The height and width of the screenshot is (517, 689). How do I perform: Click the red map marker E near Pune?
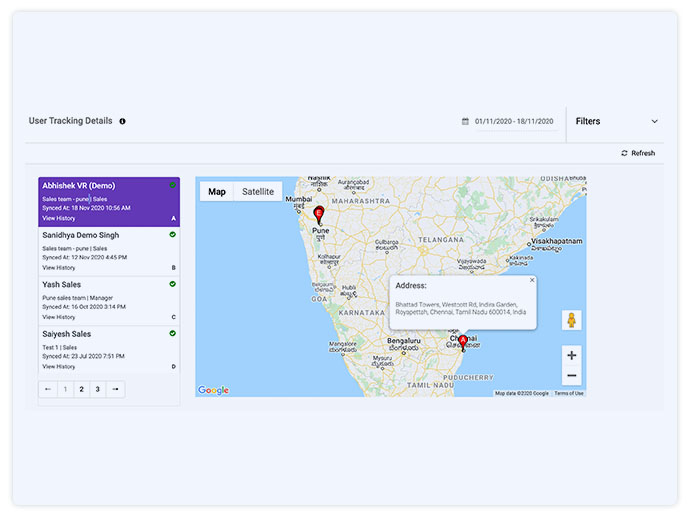tap(319, 215)
